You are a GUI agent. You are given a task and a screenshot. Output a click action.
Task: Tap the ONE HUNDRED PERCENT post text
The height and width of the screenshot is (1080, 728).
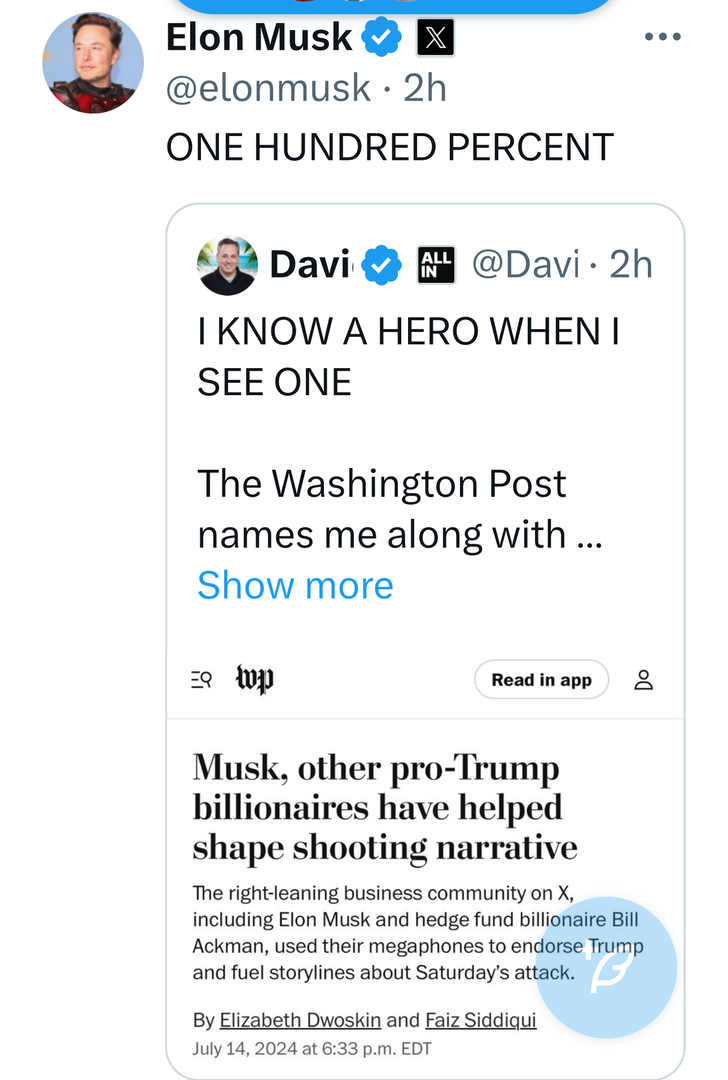pyautogui.click(x=389, y=147)
